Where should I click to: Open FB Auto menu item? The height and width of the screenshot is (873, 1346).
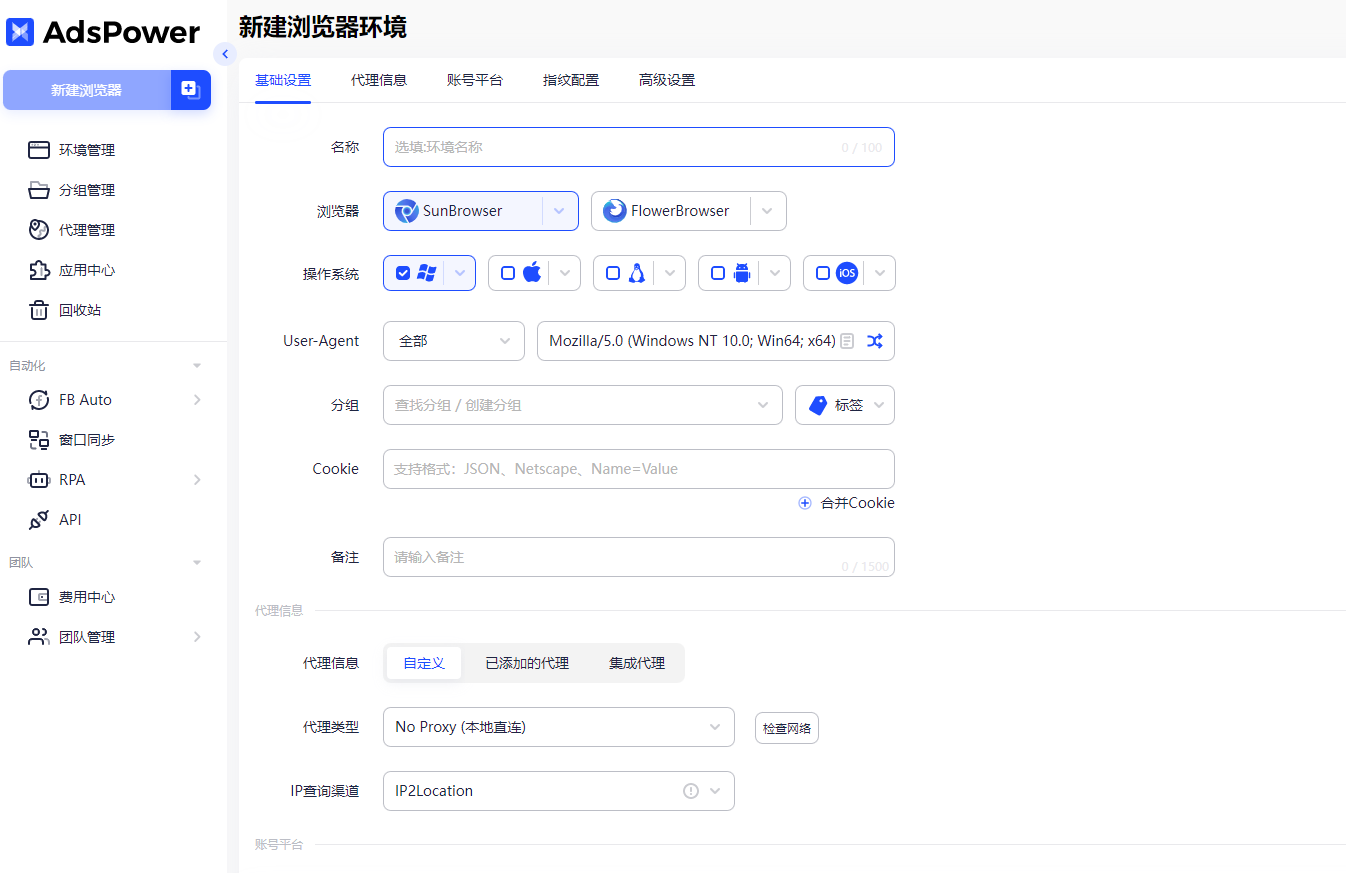tap(114, 400)
